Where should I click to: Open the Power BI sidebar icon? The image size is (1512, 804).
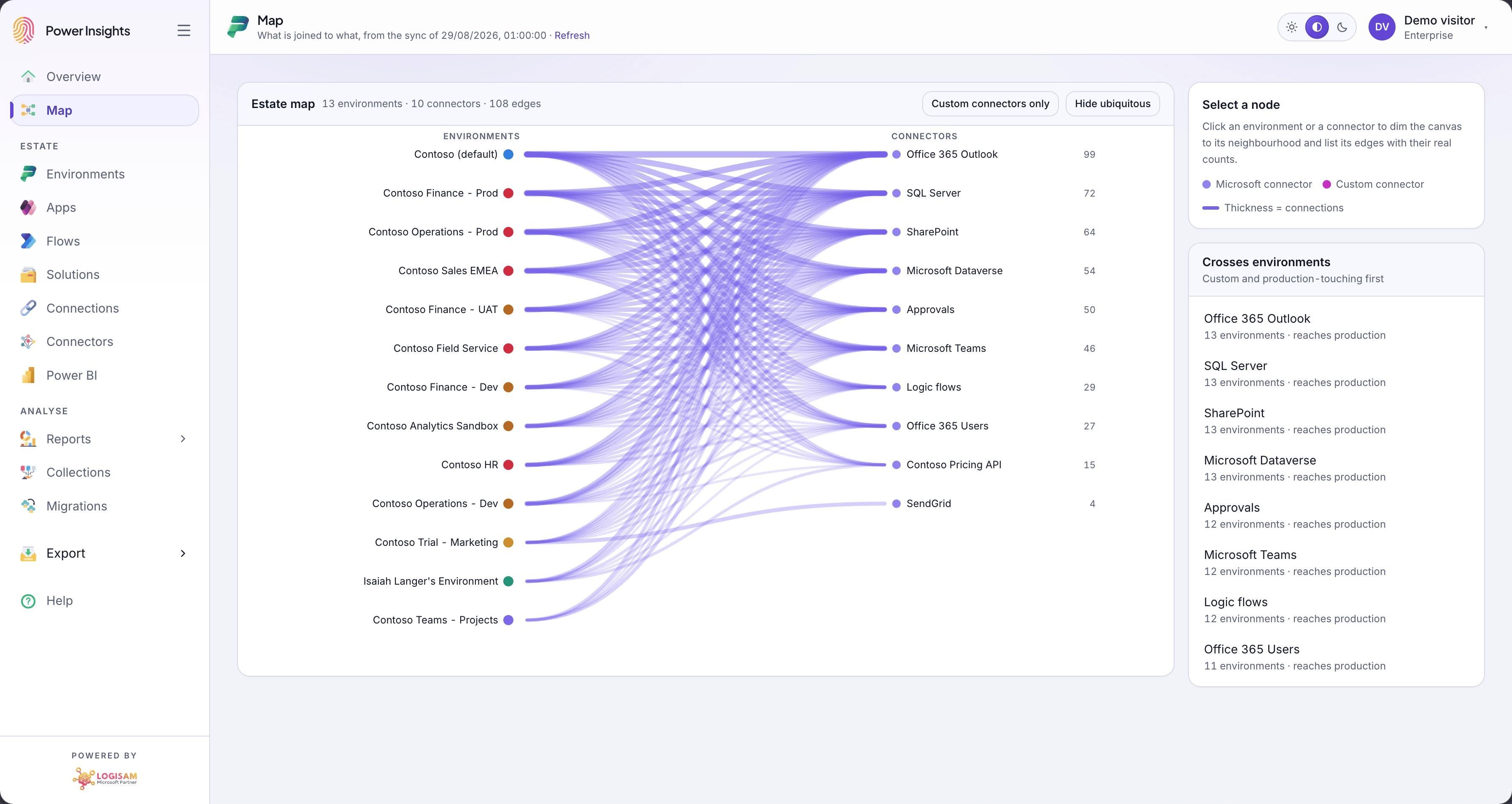[x=28, y=375]
